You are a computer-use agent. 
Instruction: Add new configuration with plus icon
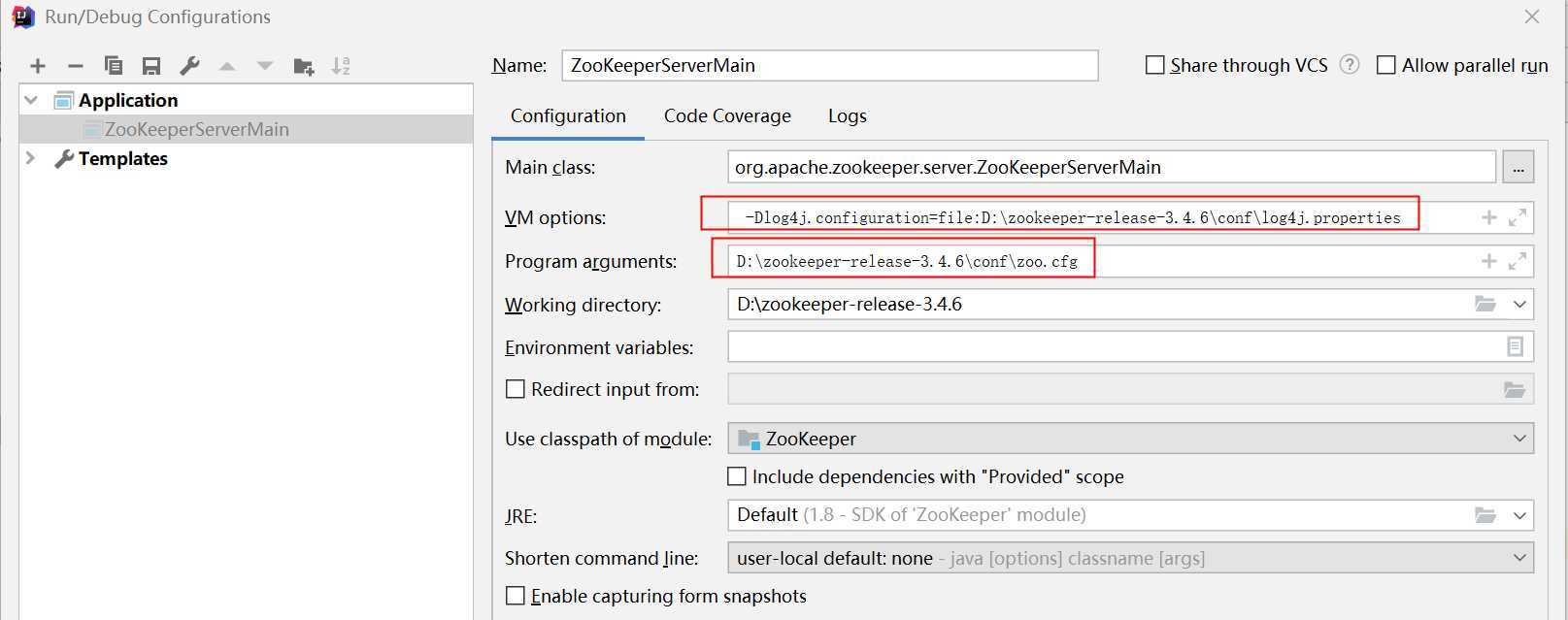click(38, 66)
